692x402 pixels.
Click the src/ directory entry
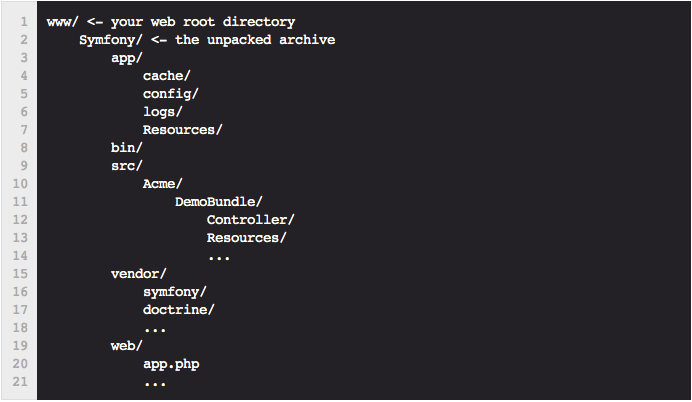coord(127,166)
